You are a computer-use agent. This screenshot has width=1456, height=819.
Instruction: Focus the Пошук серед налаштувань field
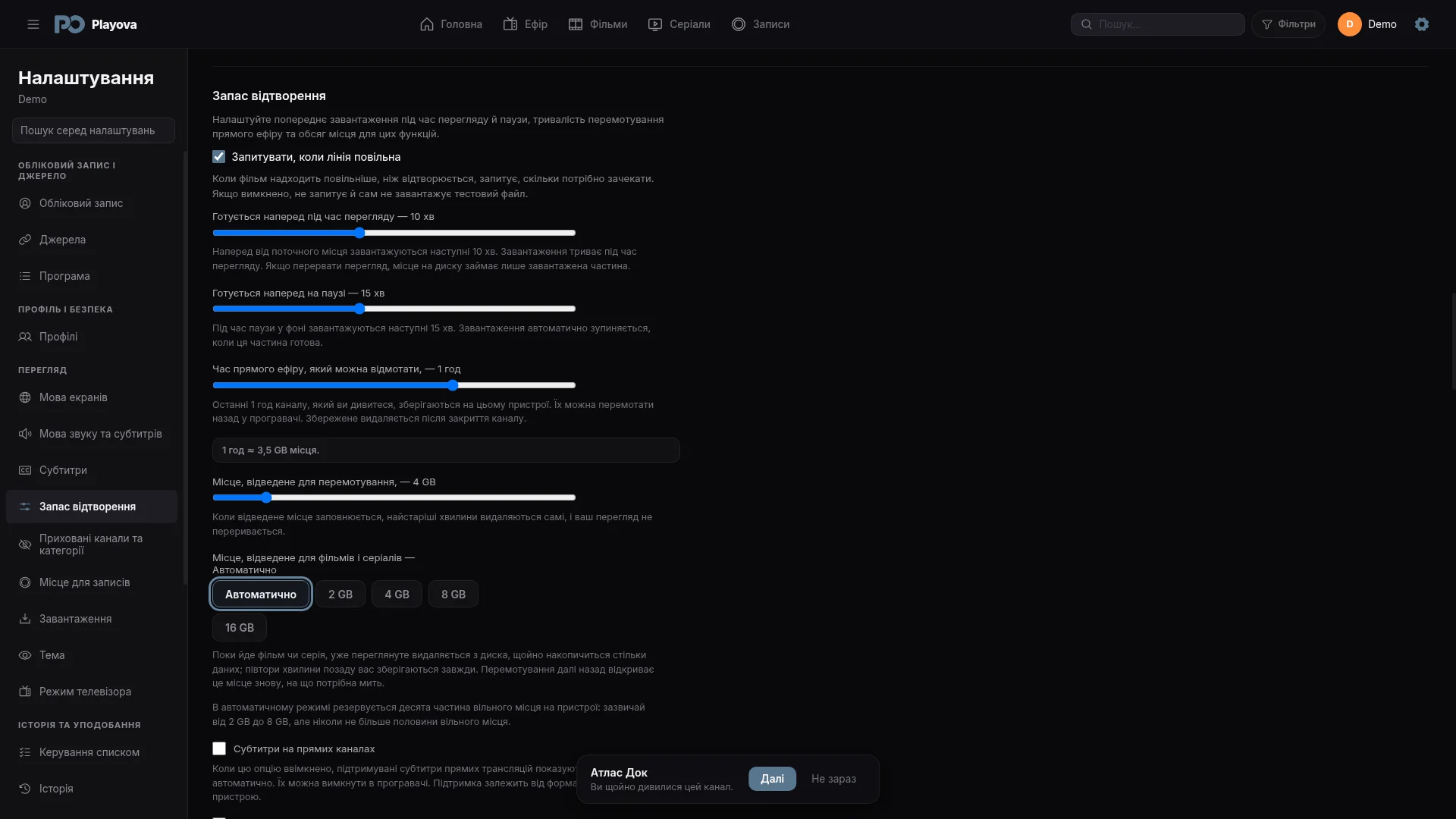tap(93, 130)
